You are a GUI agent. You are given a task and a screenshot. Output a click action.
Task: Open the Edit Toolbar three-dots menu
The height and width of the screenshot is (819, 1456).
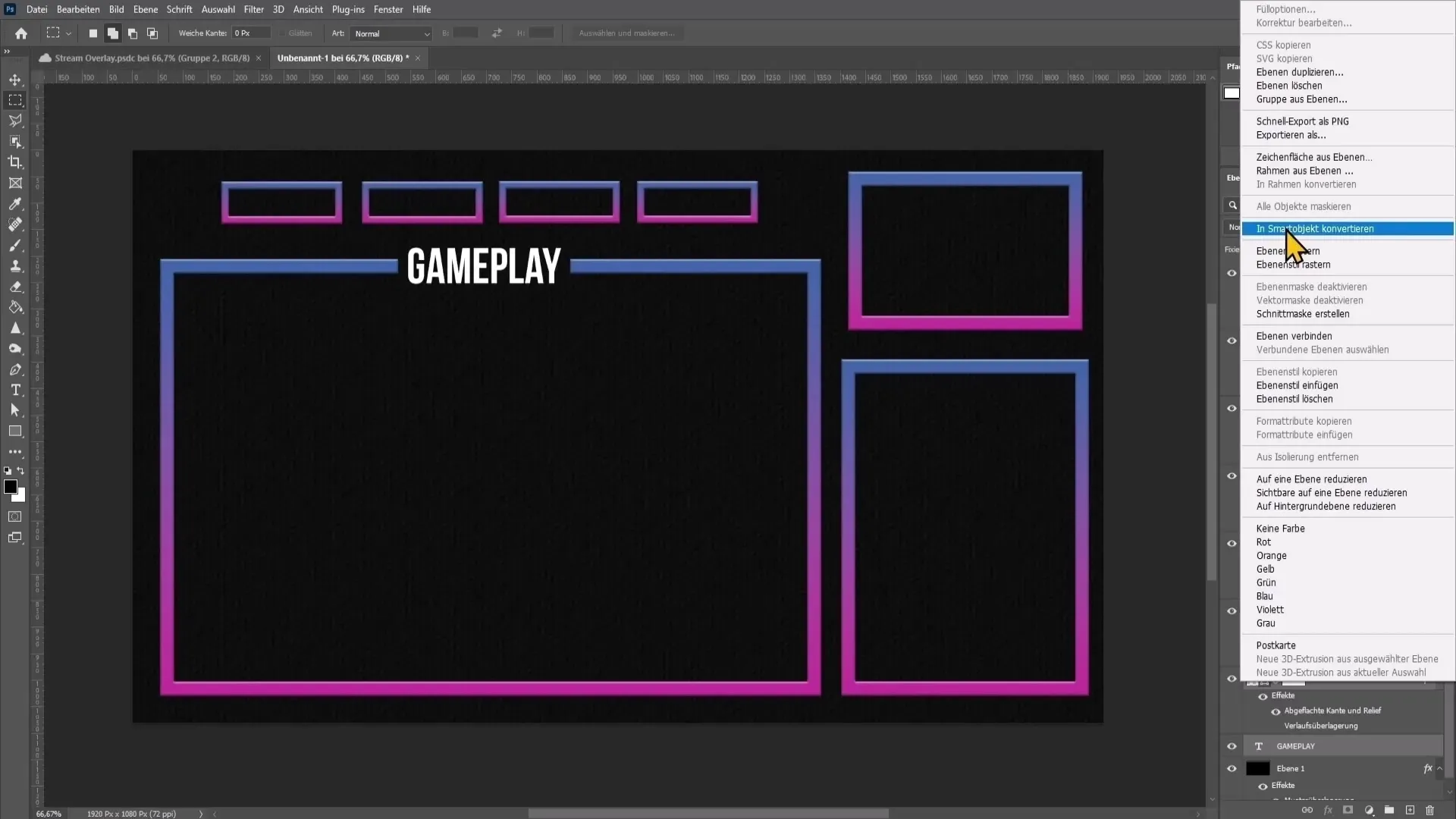tap(15, 451)
